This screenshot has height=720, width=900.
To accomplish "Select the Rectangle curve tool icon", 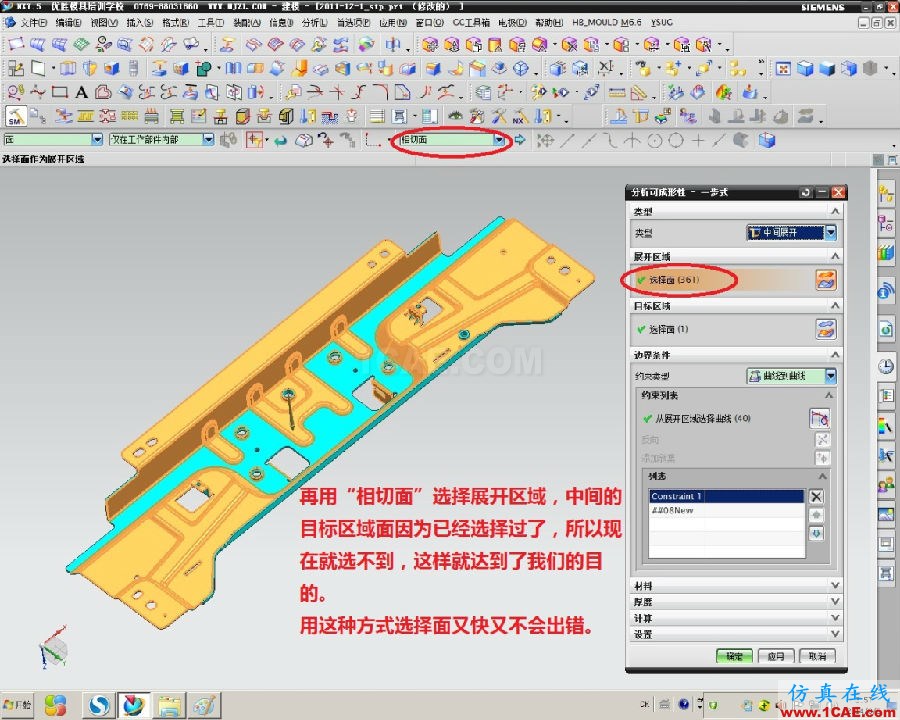I will 60,92.
